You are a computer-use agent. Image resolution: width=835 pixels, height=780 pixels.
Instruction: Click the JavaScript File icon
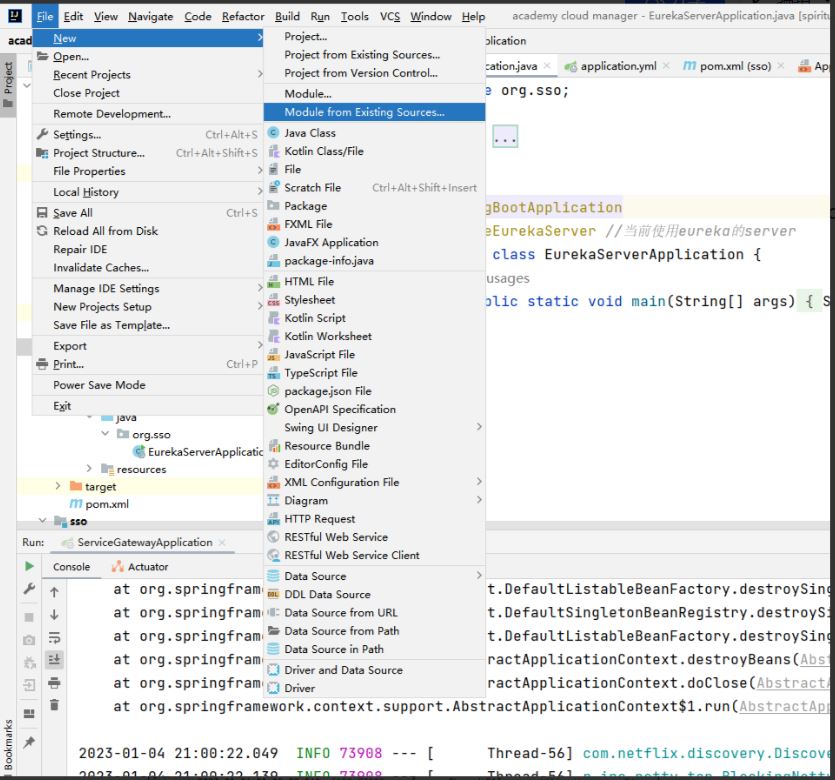[x=273, y=355]
